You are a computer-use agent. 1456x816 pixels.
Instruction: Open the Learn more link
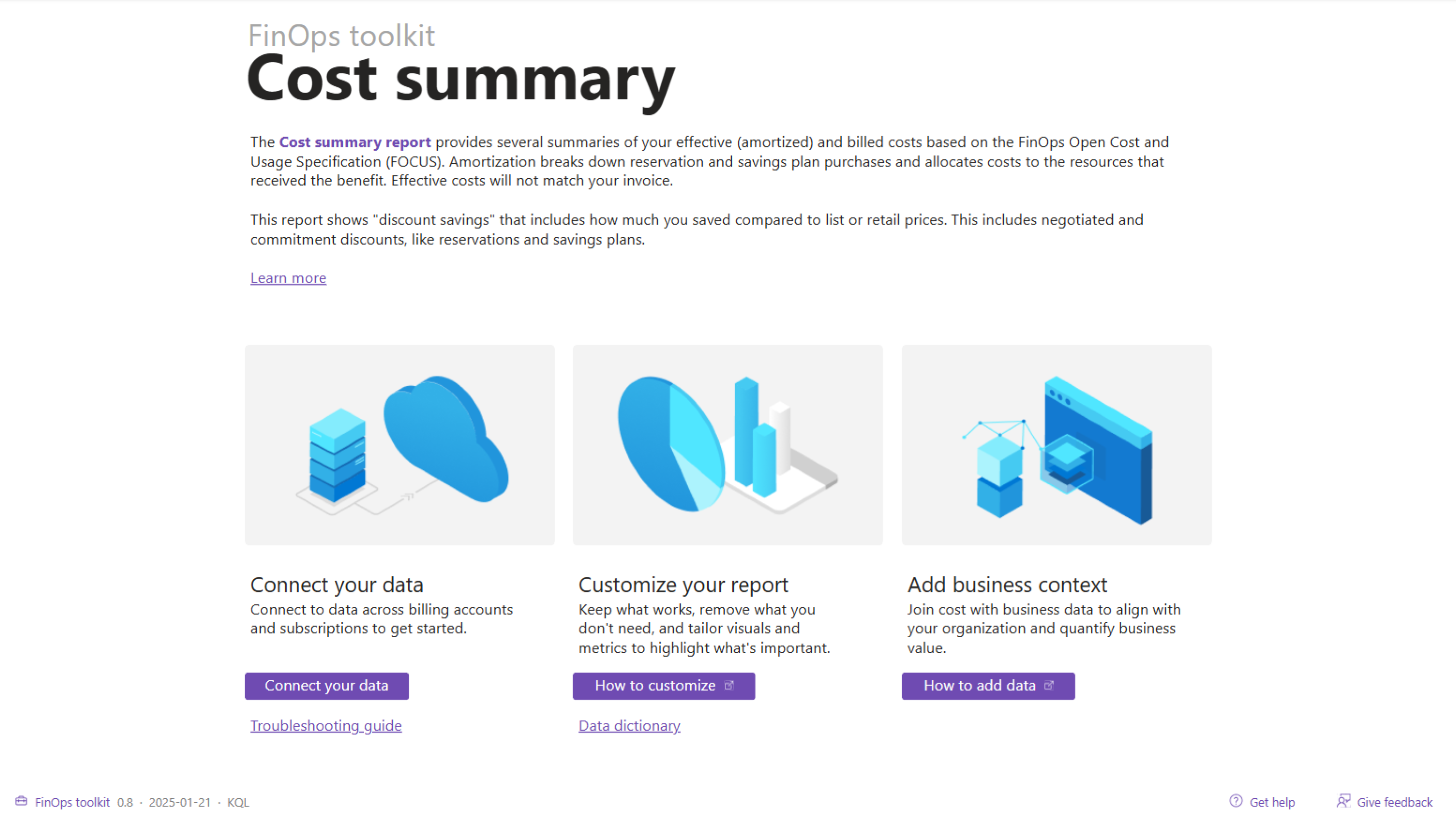point(288,278)
